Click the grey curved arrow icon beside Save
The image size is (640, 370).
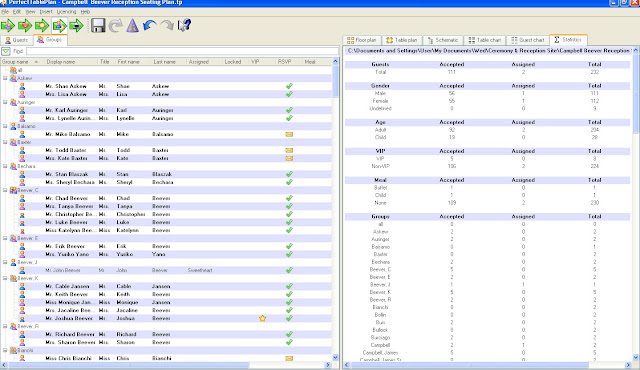pyautogui.click(x=116, y=25)
